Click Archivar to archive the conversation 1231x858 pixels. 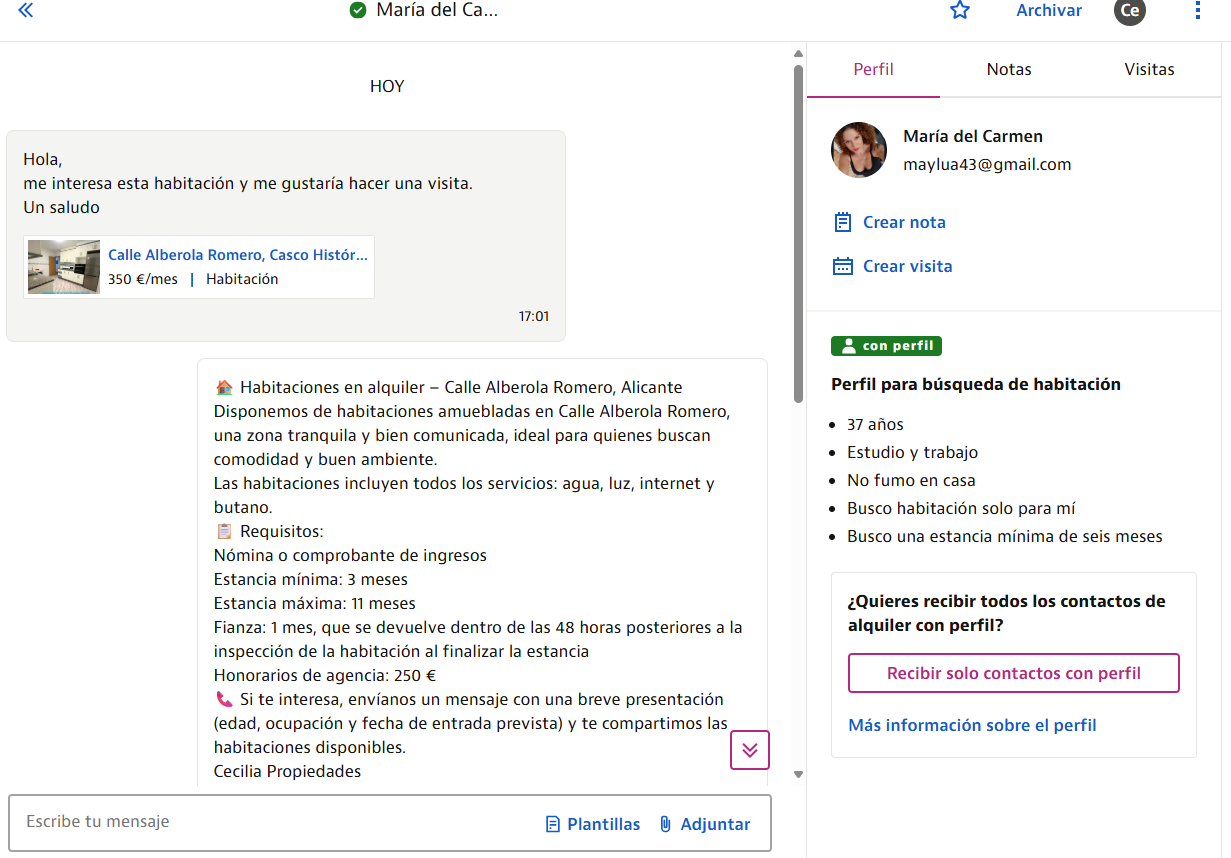[x=1049, y=11]
